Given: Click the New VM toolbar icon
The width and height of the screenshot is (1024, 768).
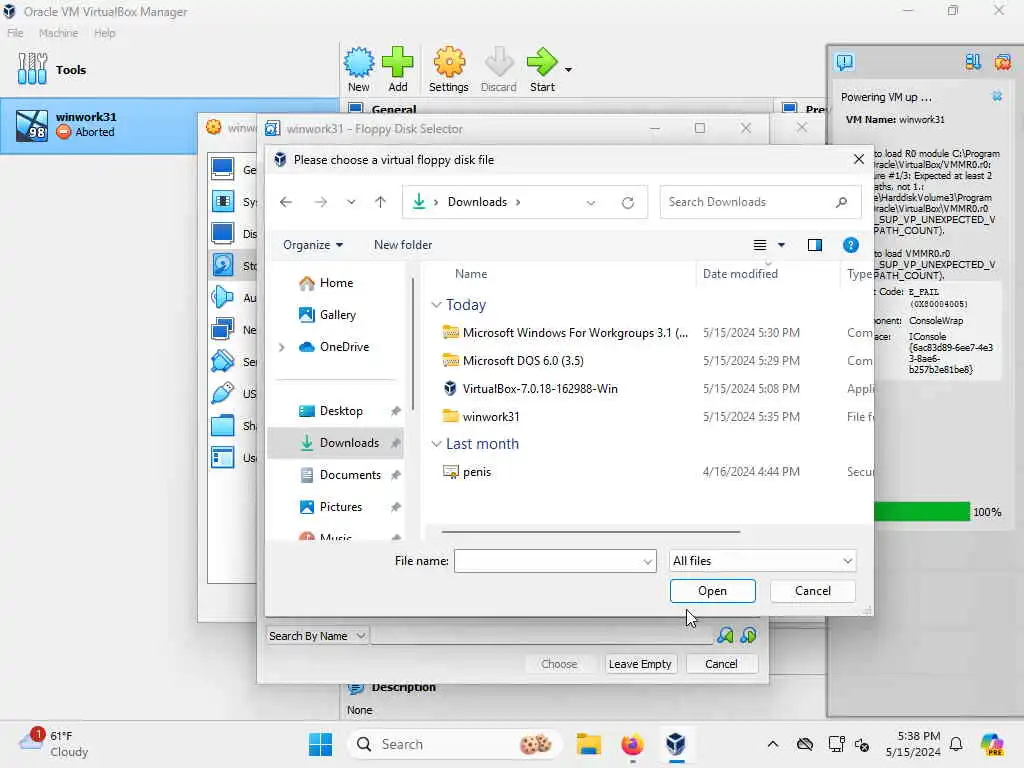Looking at the screenshot, I should pos(359,70).
